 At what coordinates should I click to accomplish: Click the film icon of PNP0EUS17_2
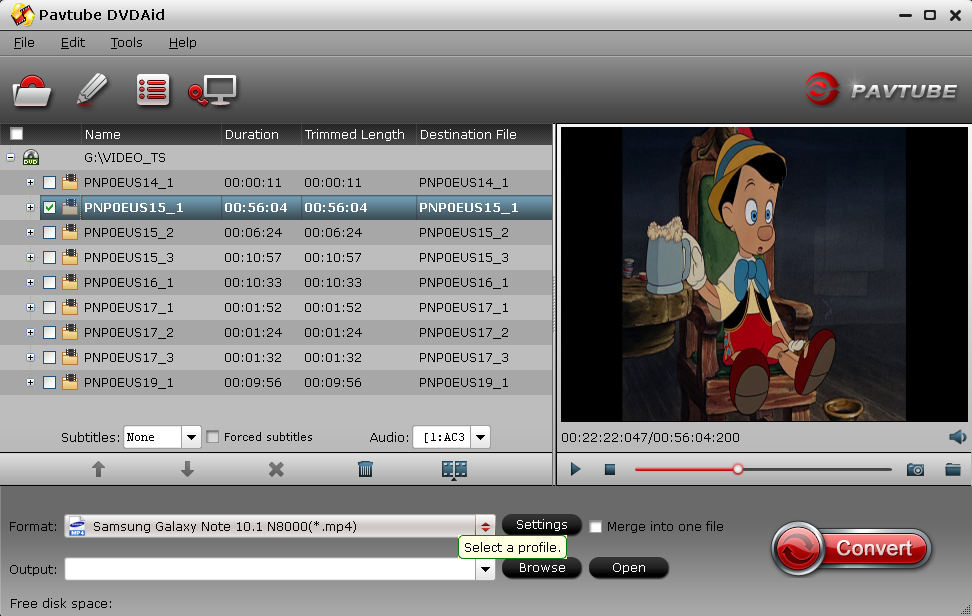pos(70,332)
